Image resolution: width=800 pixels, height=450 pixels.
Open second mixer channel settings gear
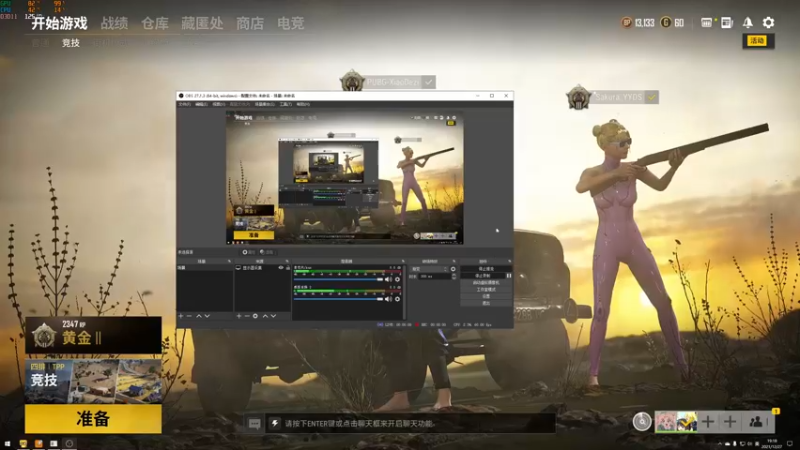[x=397, y=299]
